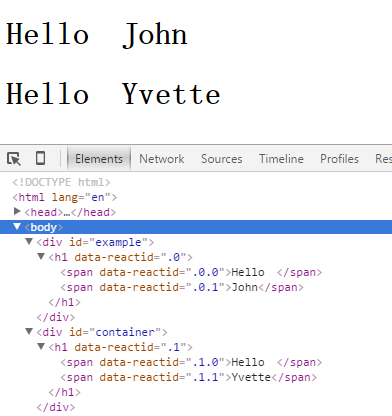Open the Network tab

coord(162,159)
